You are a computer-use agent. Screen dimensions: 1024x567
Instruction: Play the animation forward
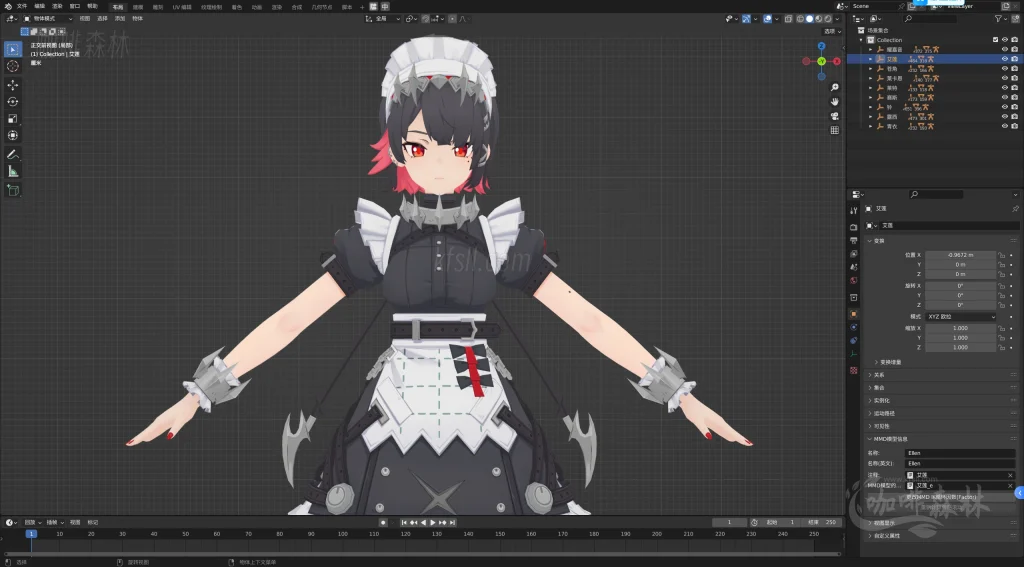point(432,523)
